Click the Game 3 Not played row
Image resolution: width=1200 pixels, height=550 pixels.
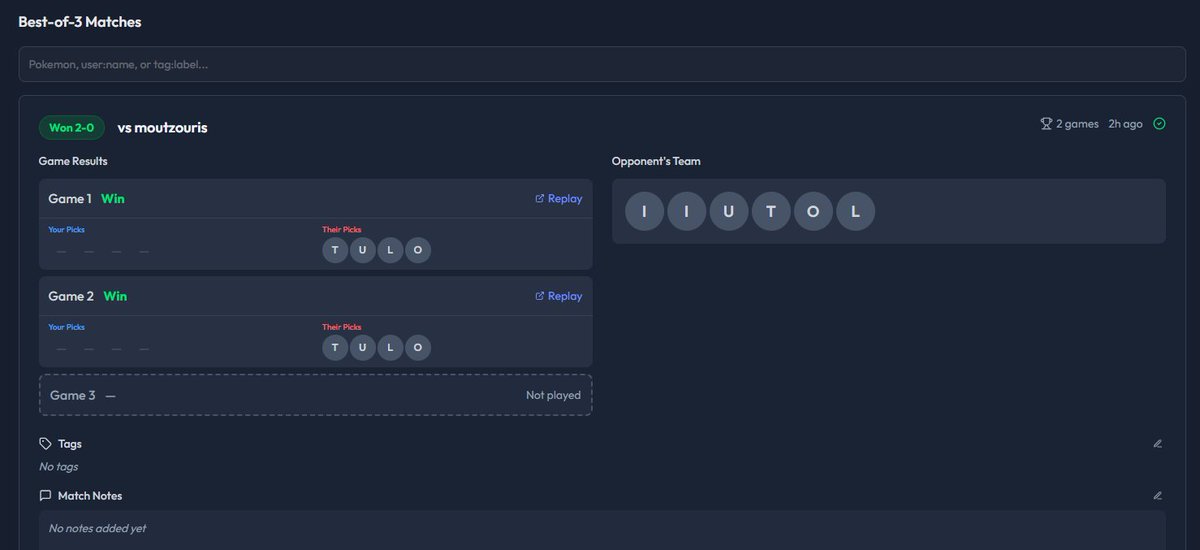coord(316,395)
